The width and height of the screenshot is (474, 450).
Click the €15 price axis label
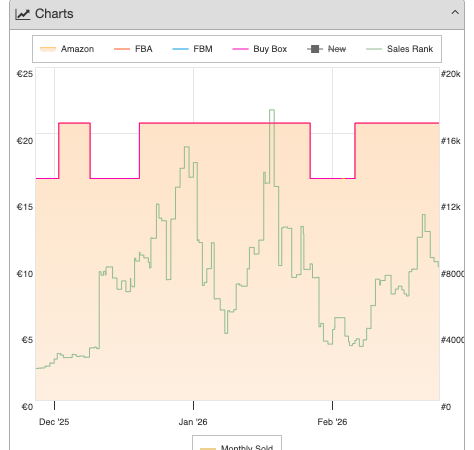pyautogui.click(x=25, y=207)
